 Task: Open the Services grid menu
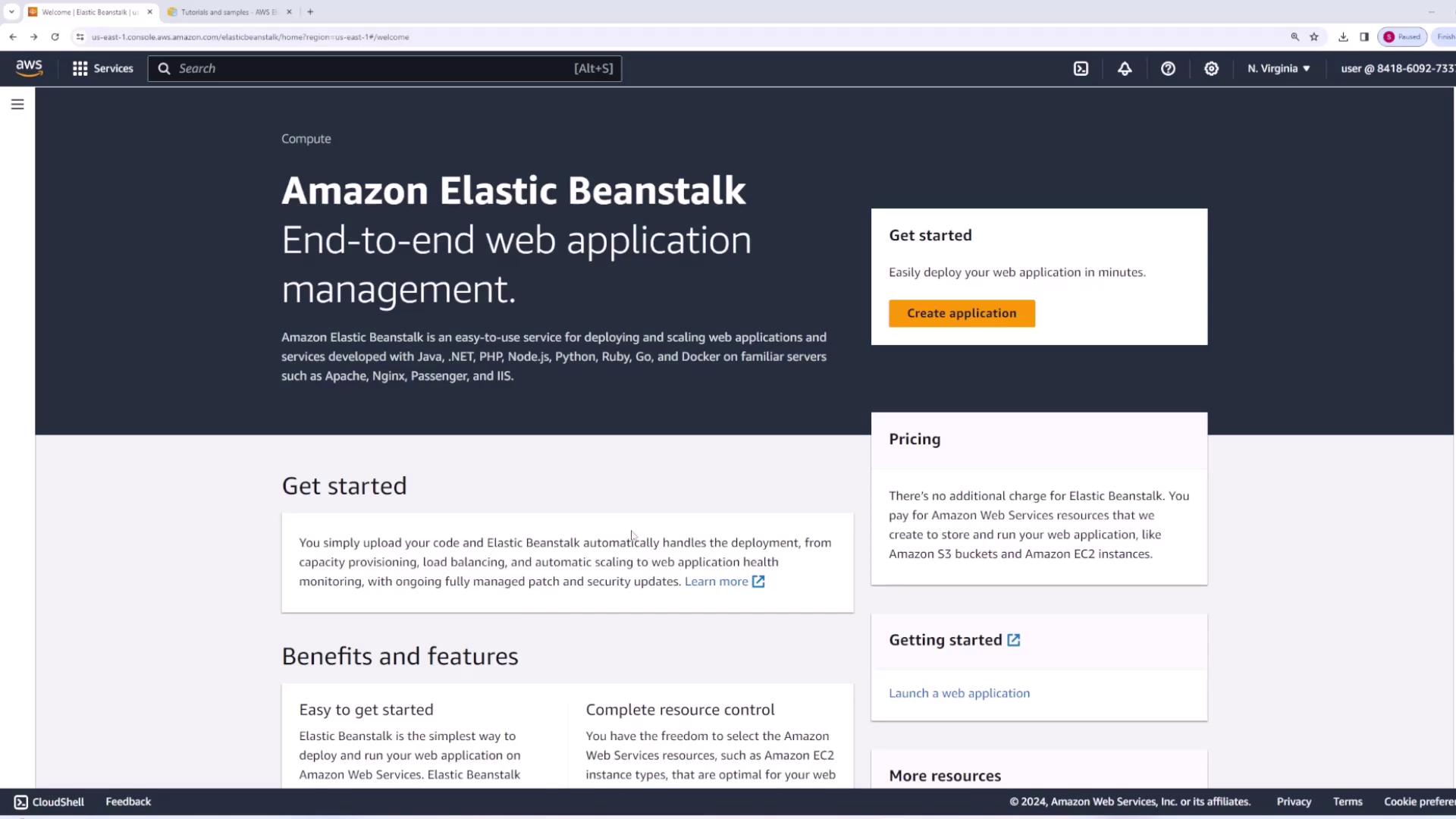tap(102, 68)
